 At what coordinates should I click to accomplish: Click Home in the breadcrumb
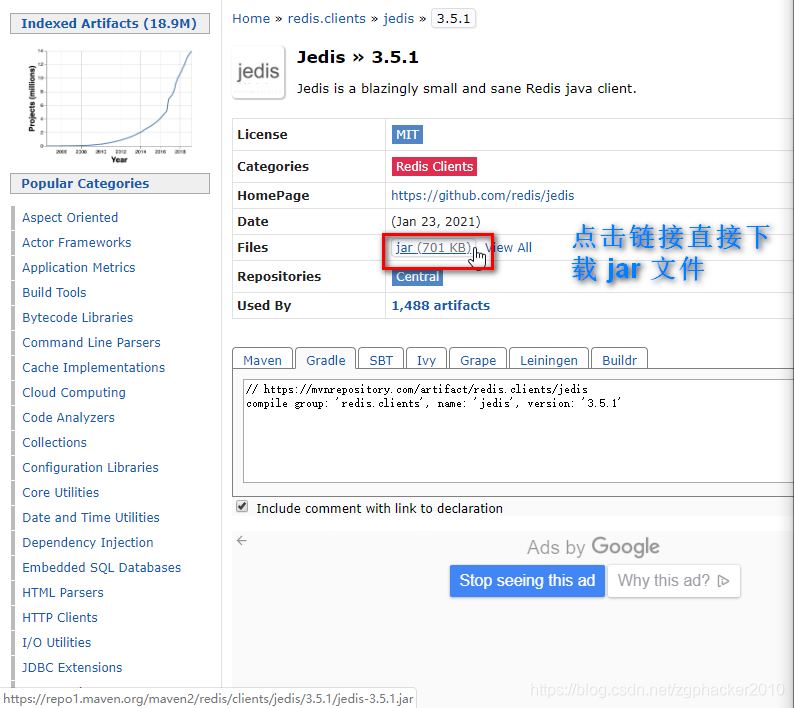(x=251, y=19)
